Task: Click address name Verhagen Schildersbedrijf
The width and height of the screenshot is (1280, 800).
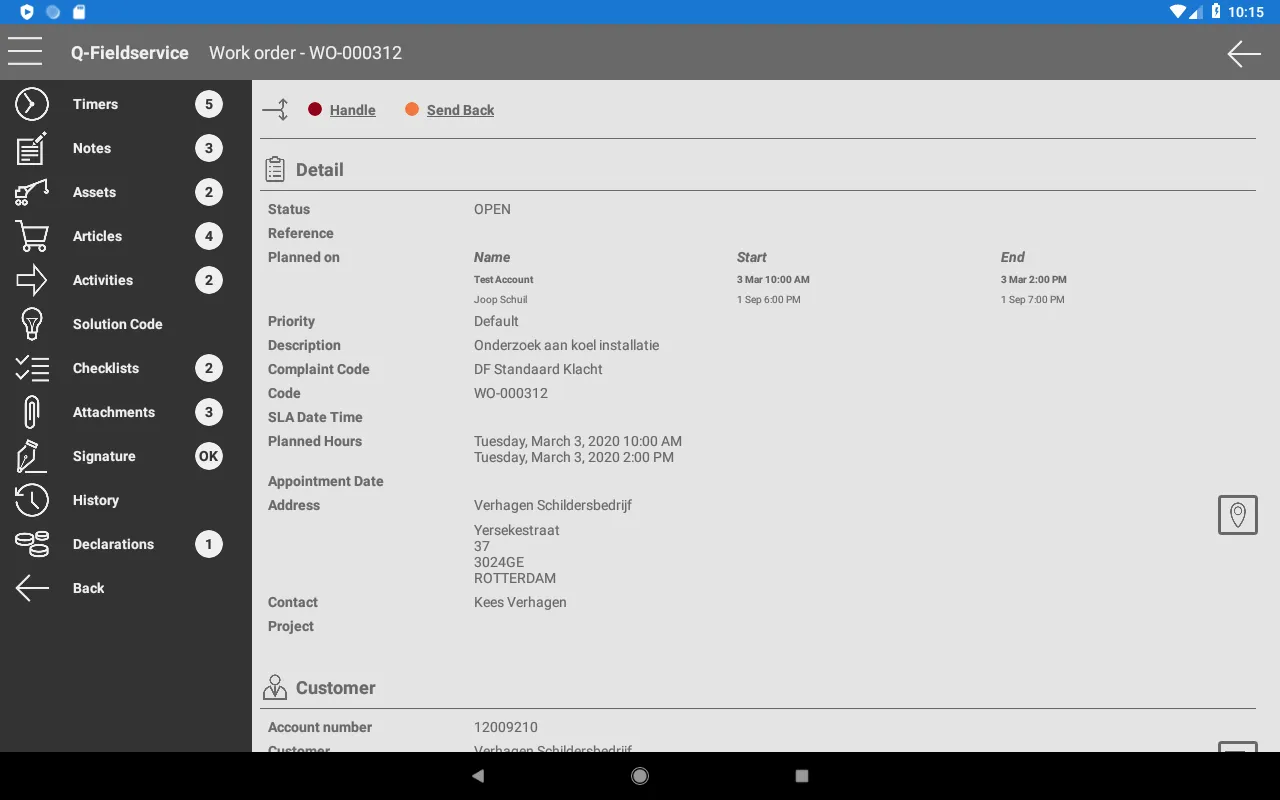Action: [x=553, y=505]
